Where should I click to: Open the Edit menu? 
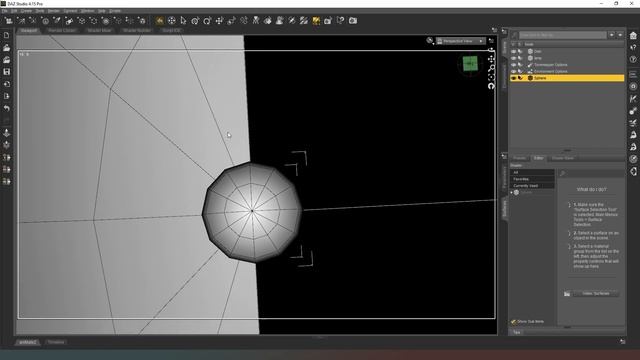pos(14,11)
